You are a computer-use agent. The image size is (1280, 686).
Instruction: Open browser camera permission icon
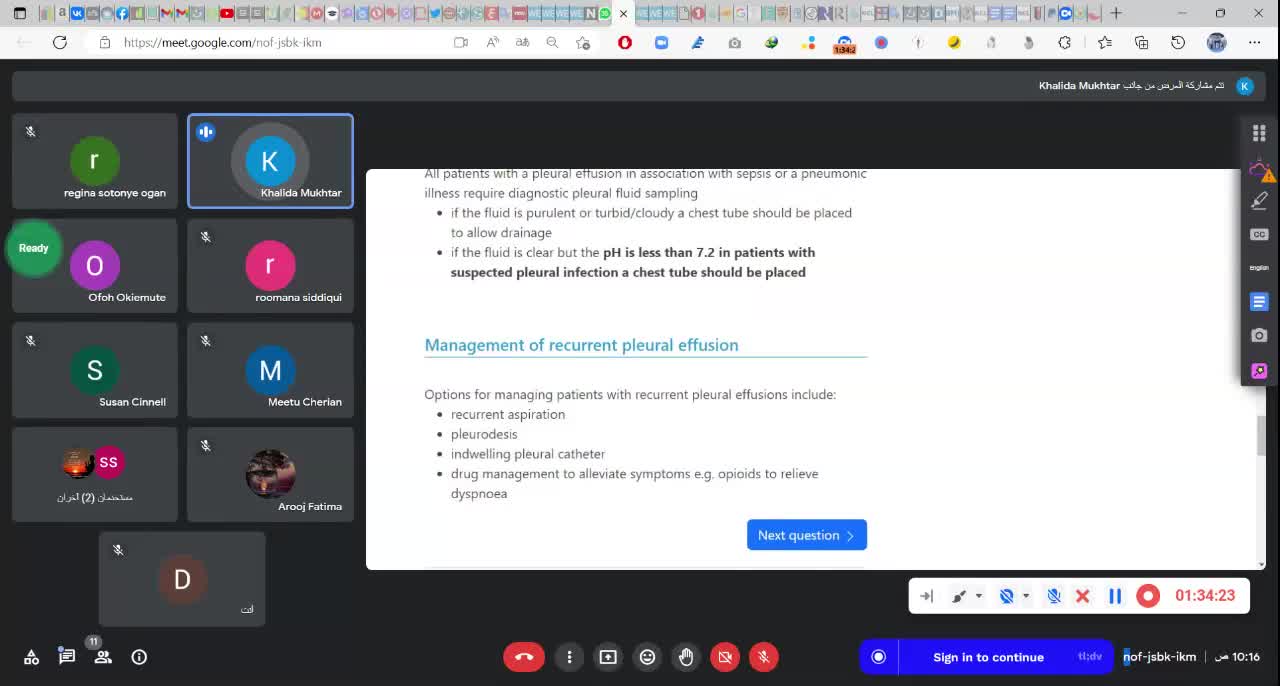(461, 42)
